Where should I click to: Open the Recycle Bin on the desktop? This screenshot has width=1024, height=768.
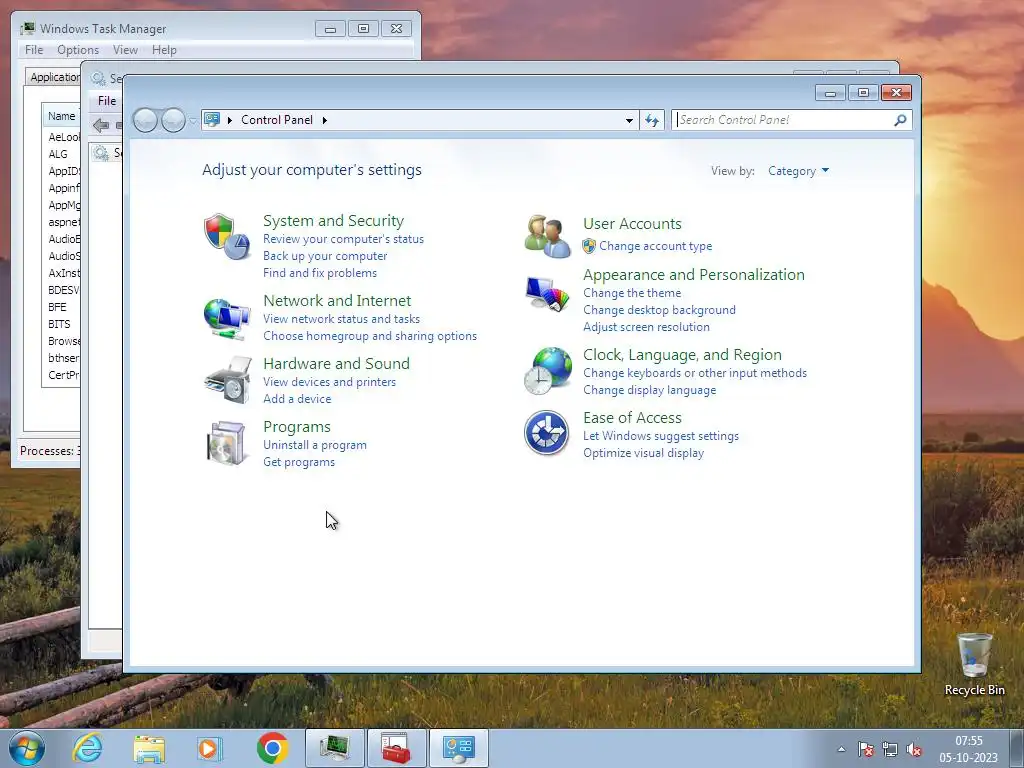coord(974,664)
